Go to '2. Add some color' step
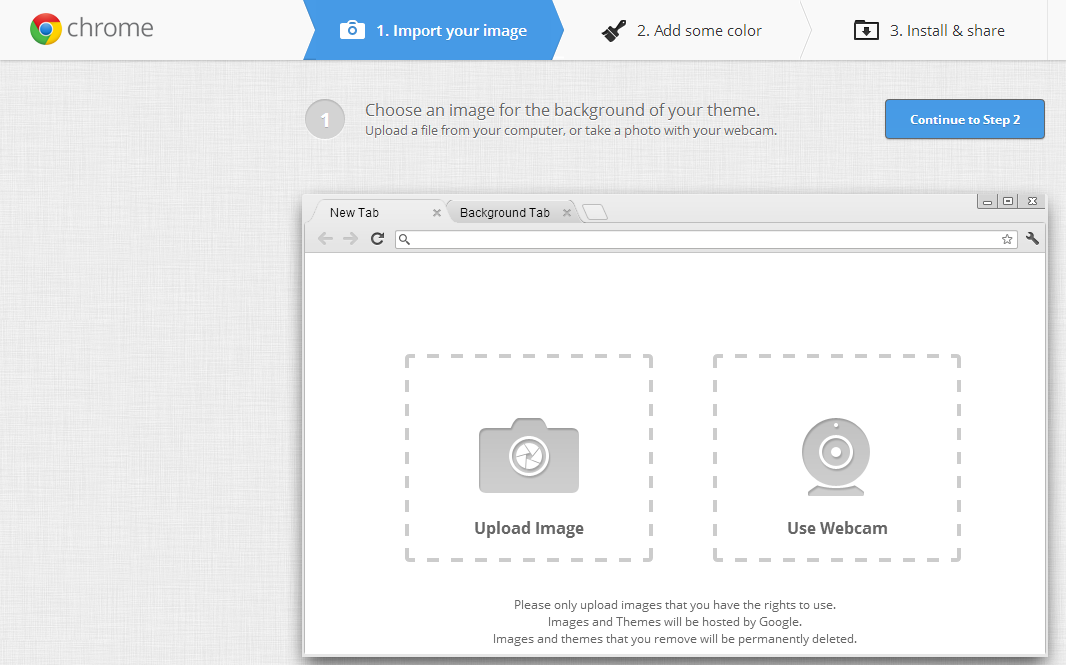The image size is (1066, 665). pos(682,30)
